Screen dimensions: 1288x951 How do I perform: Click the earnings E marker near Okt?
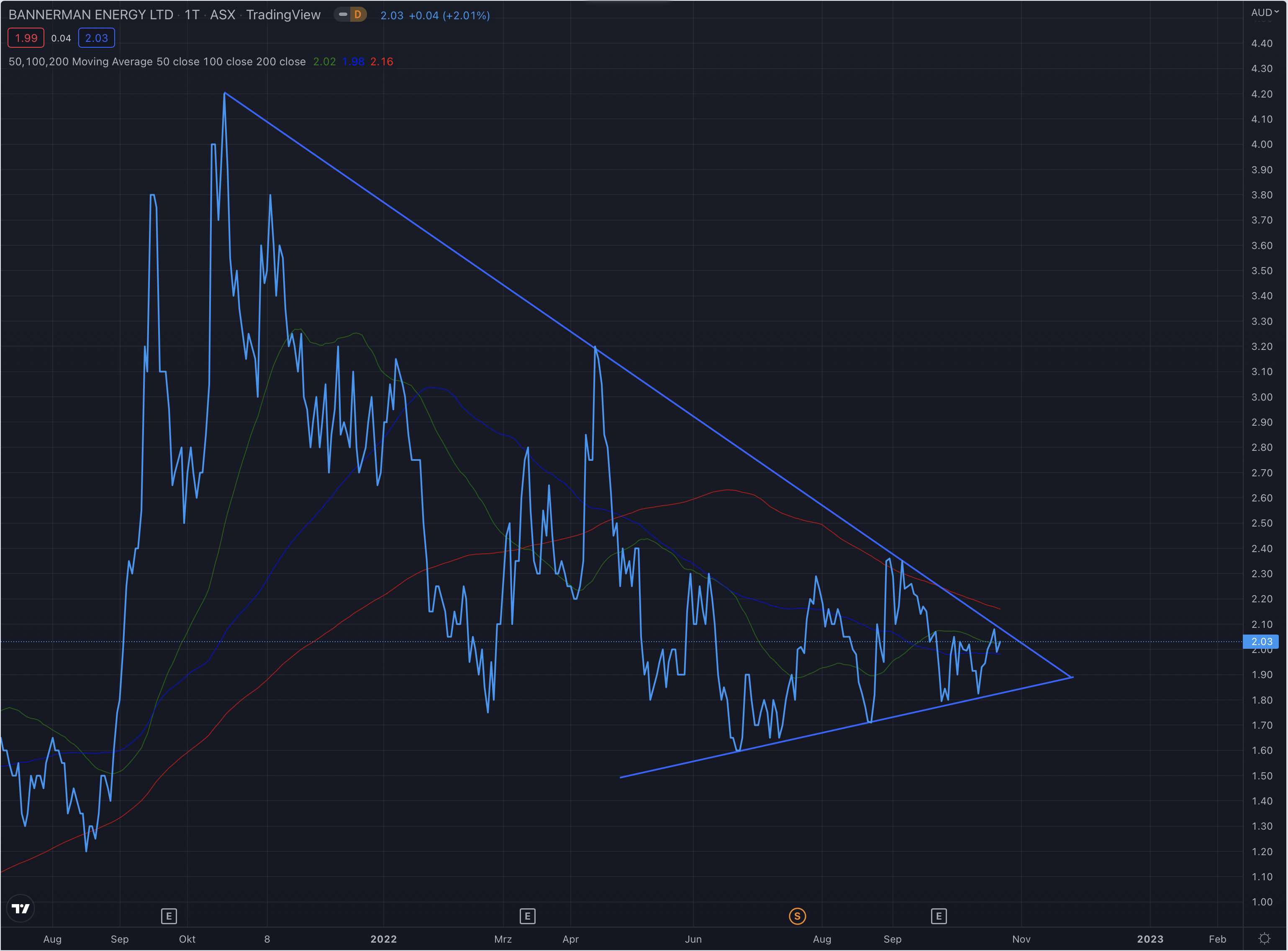(169, 916)
